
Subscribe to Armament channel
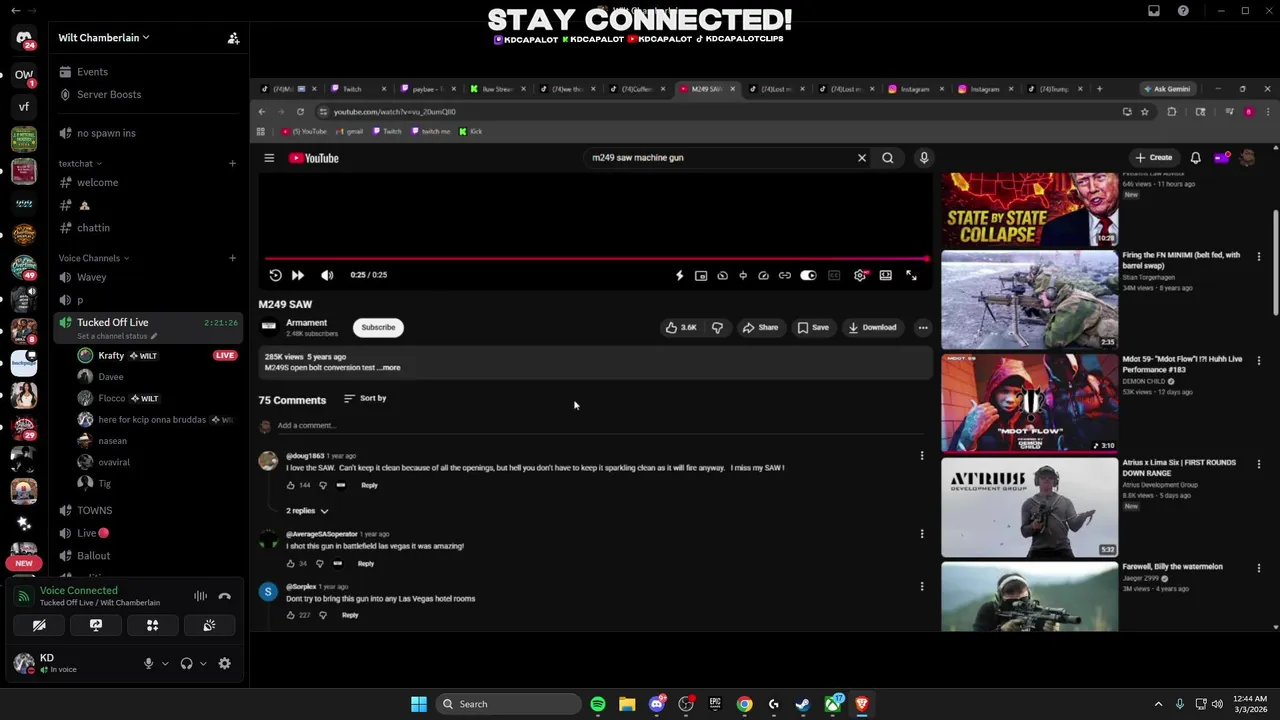[x=378, y=327]
